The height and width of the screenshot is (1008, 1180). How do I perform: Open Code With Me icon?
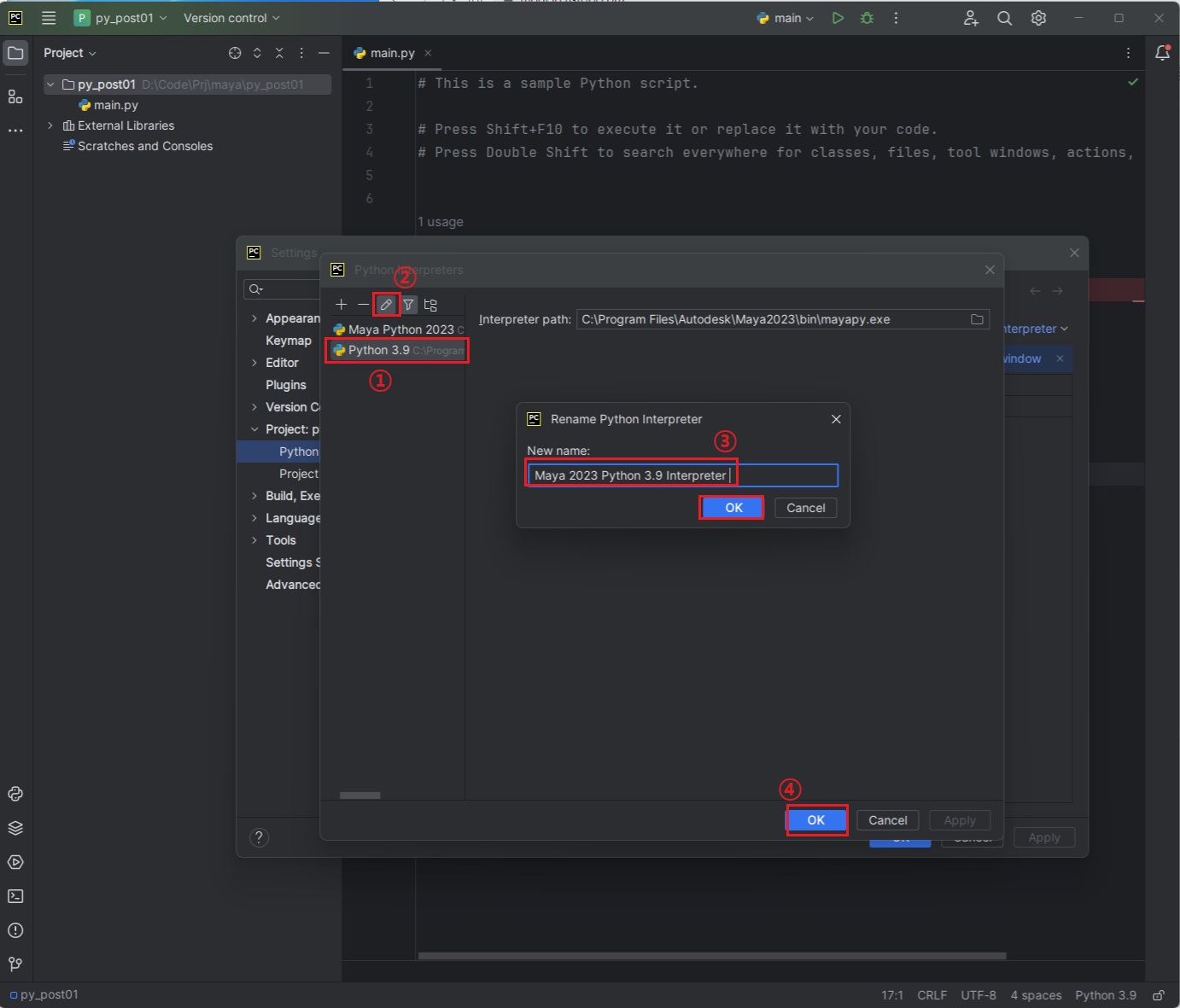tap(971, 18)
